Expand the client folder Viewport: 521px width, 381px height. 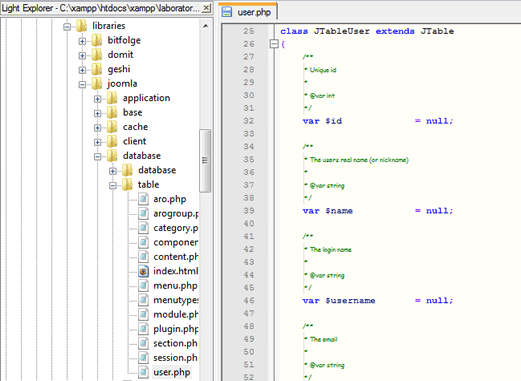[x=97, y=142]
